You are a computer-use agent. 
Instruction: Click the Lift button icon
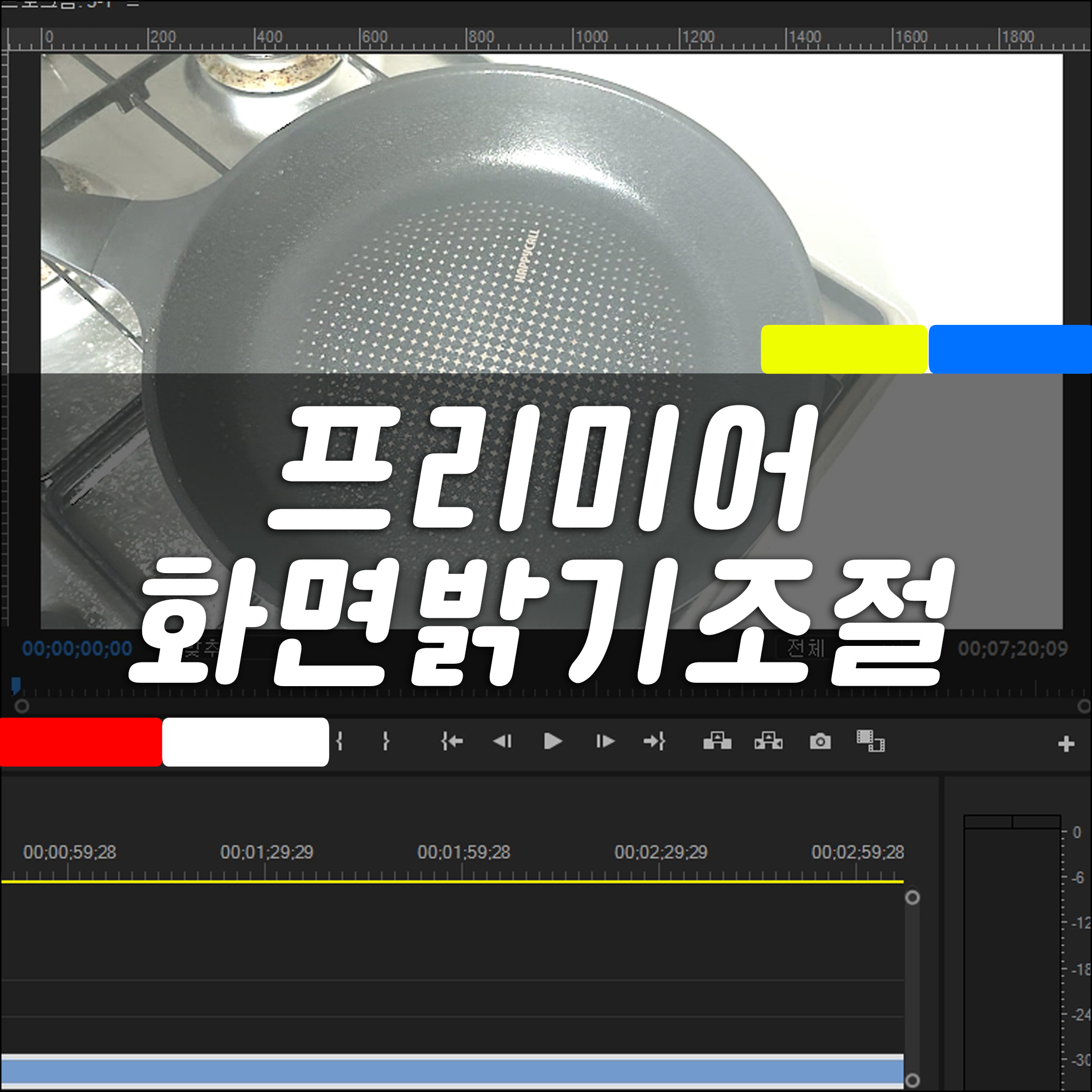click(x=717, y=741)
